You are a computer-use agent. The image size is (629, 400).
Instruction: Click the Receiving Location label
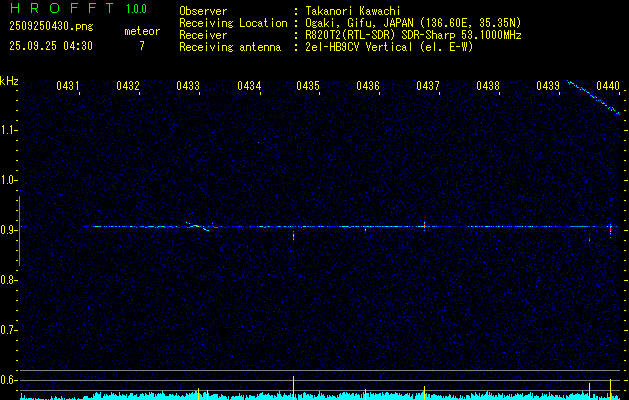coord(233,23)
